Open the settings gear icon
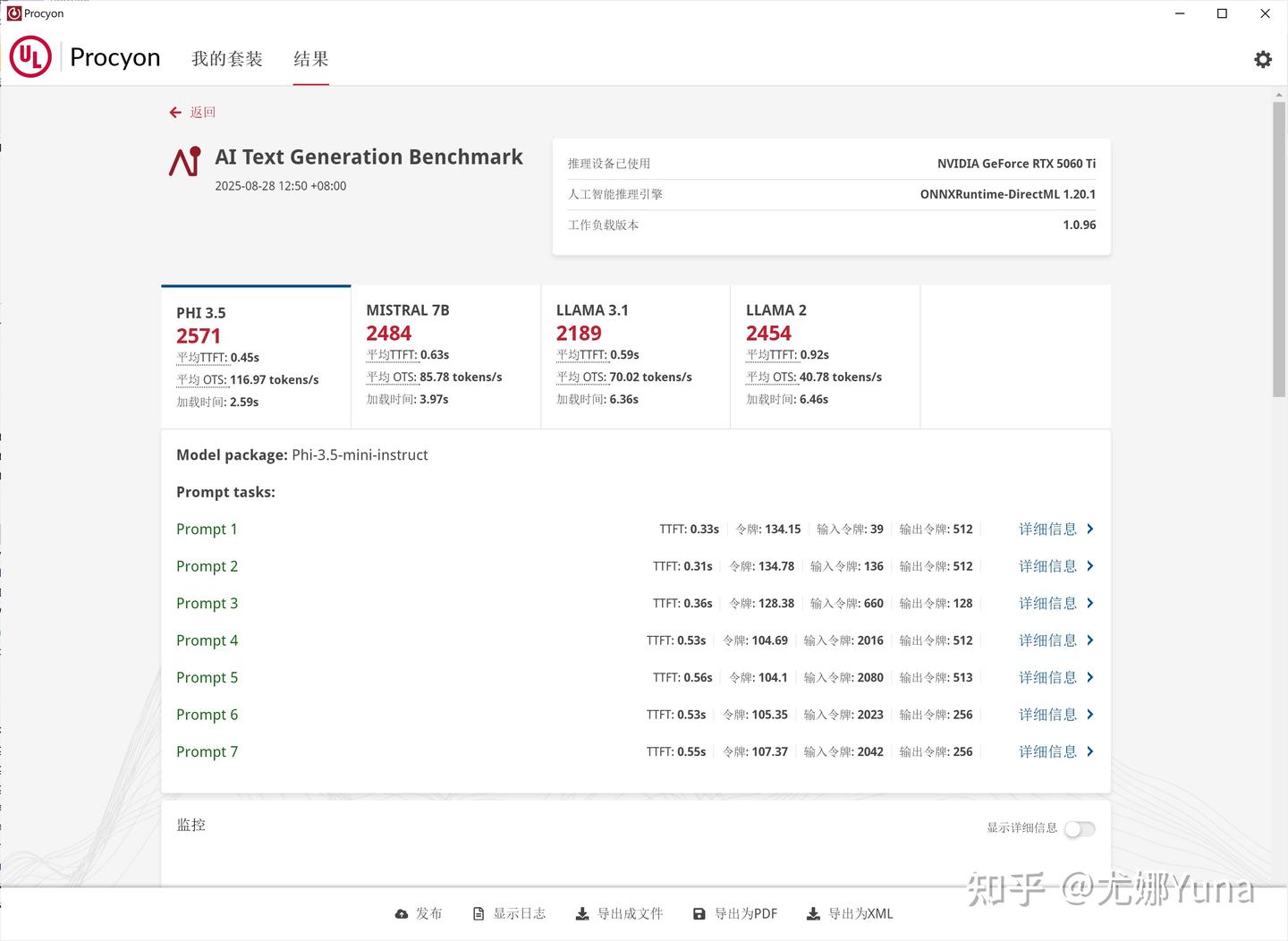The height and width of the screenshot is (941, 1288). pyautogui.click(x=1263, y=59)
